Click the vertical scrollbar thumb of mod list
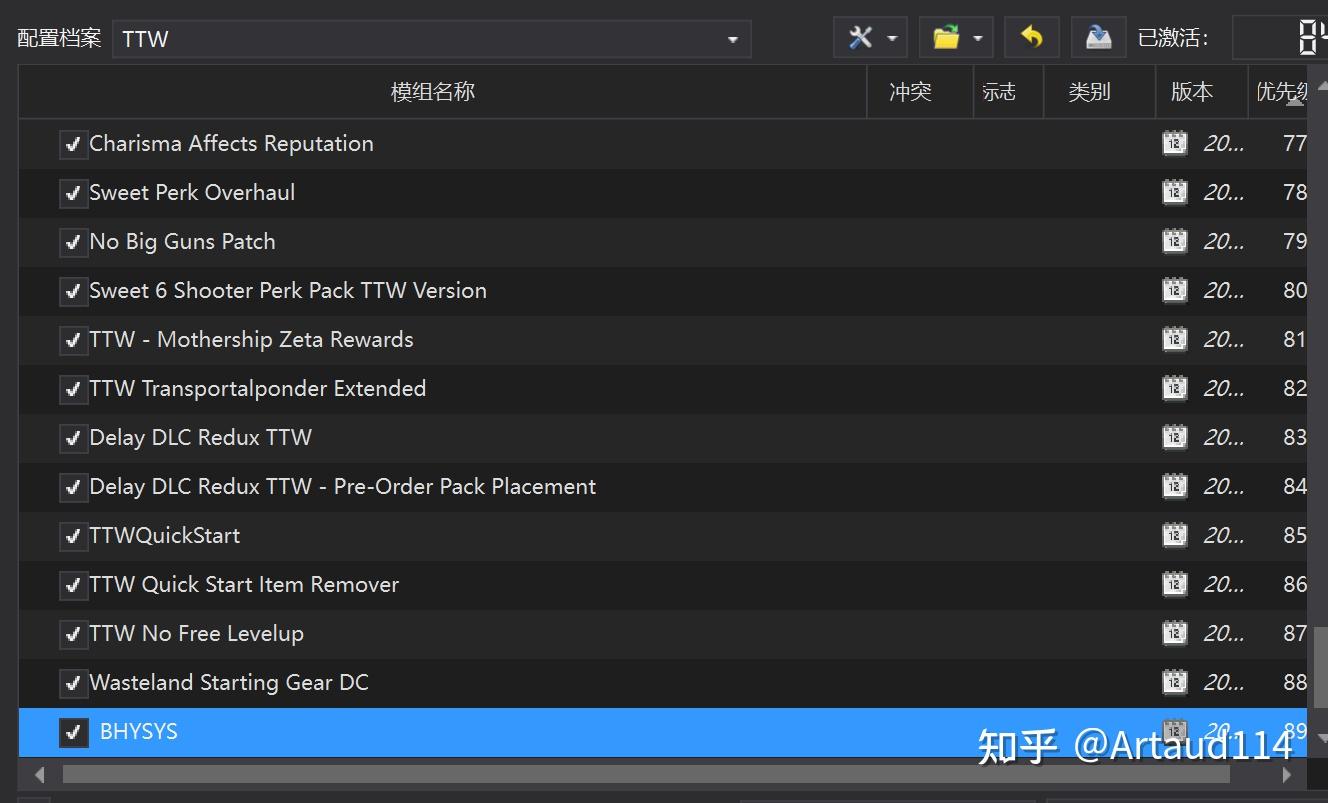Screen dimensions: 1328x803 click(x=1321, y=668)
